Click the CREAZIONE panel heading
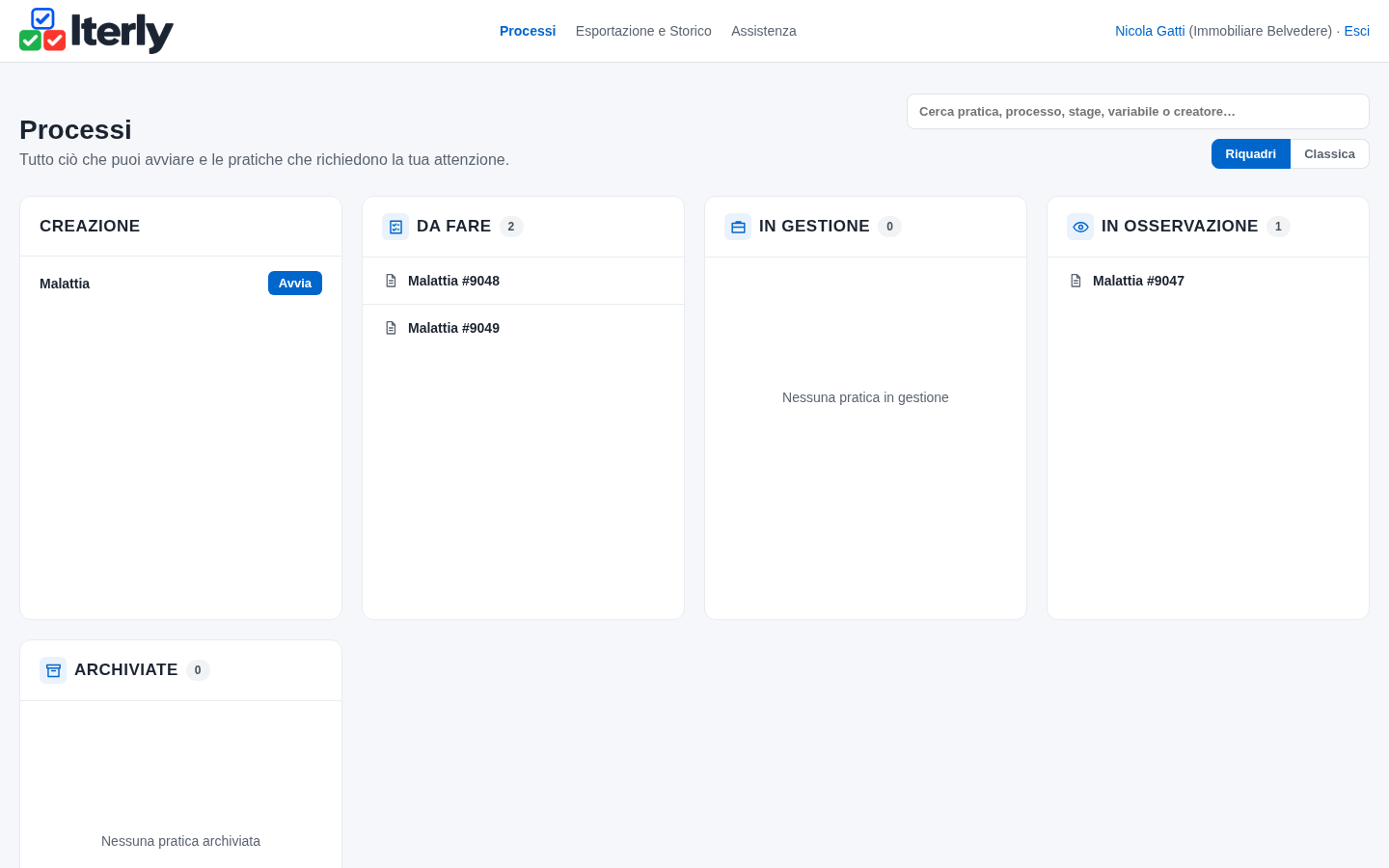 coord(90,226)
